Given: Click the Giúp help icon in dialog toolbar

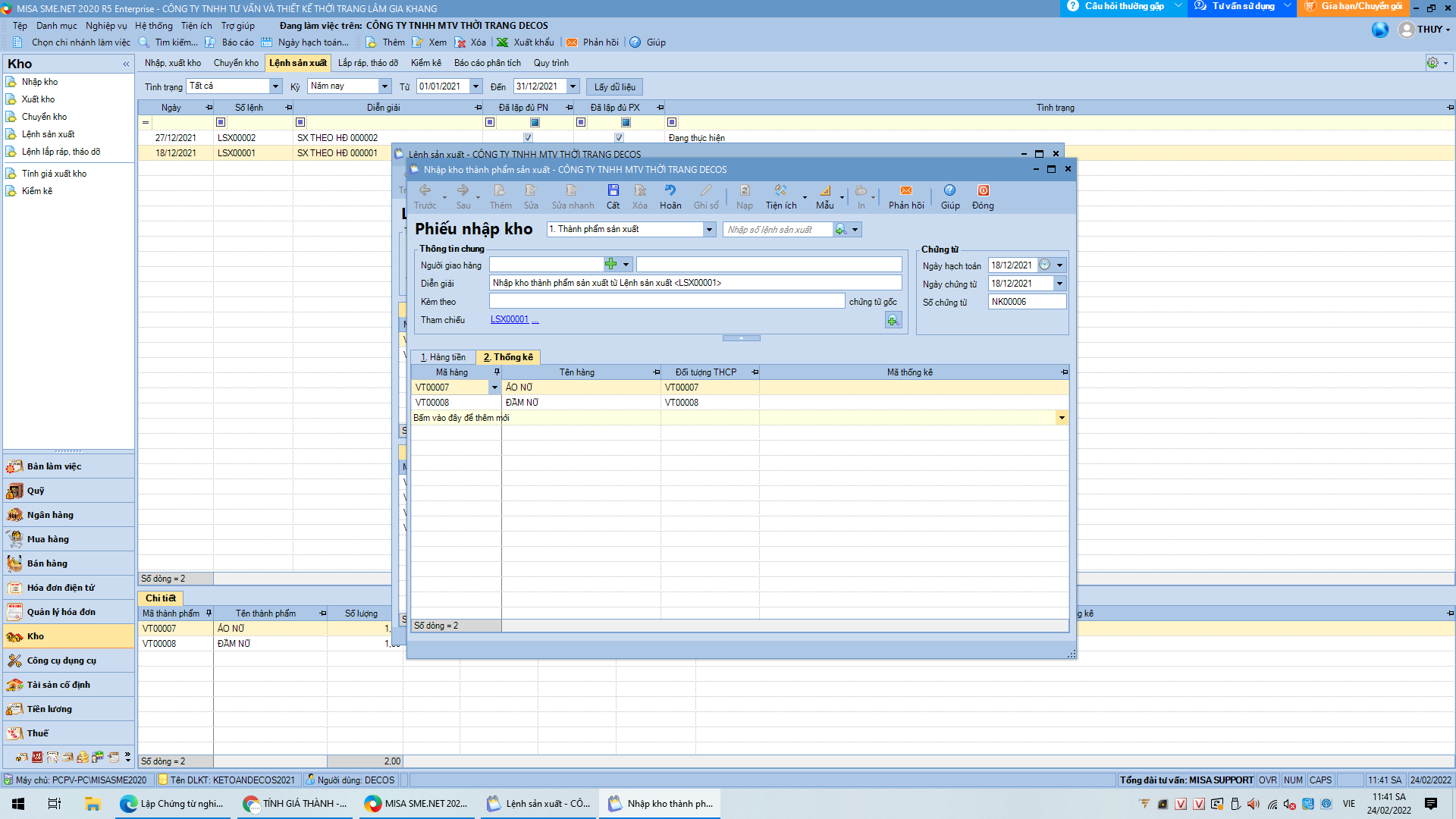Looking at the screenshot, I should coord(949,190).
